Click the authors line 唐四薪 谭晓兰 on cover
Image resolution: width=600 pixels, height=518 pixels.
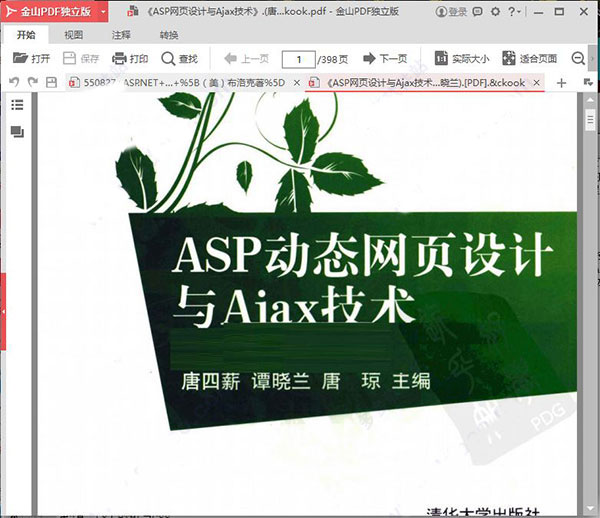(x=305, y=381)
